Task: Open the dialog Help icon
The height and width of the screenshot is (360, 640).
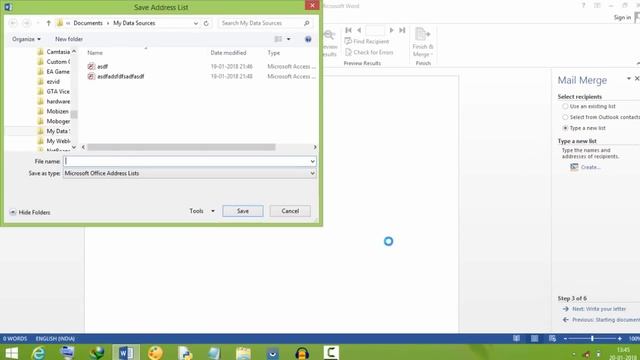Action: pos(308,39)
